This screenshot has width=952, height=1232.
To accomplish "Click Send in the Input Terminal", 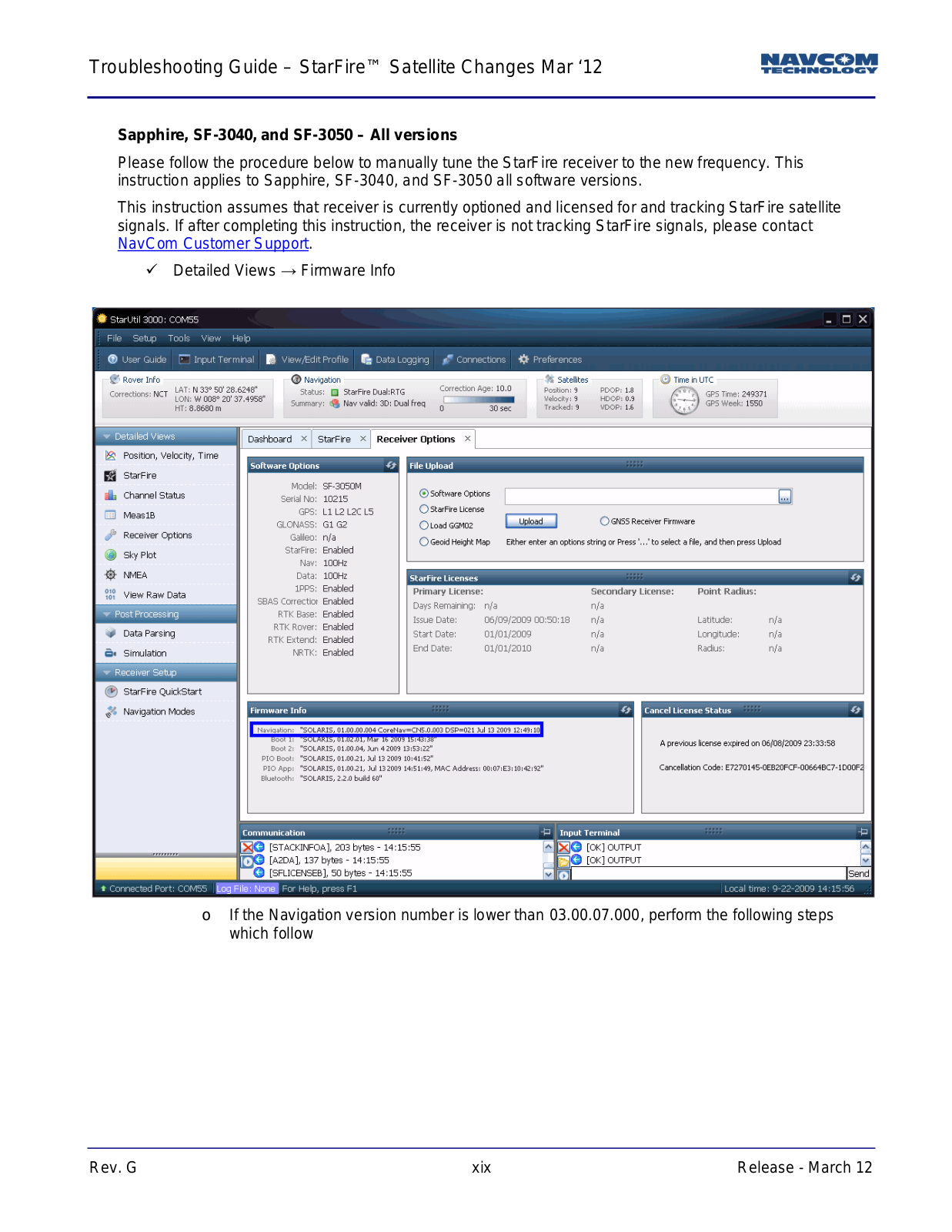I will click(x=858, y=873).
